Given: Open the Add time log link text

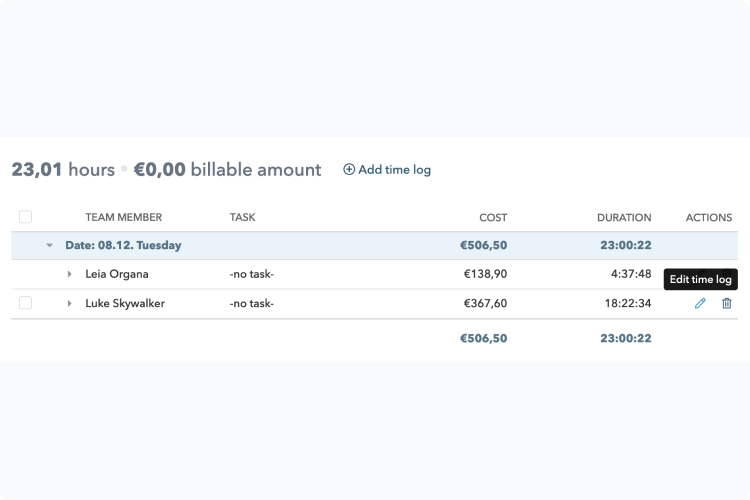Looking at the screenshot, I should (395, 170).
